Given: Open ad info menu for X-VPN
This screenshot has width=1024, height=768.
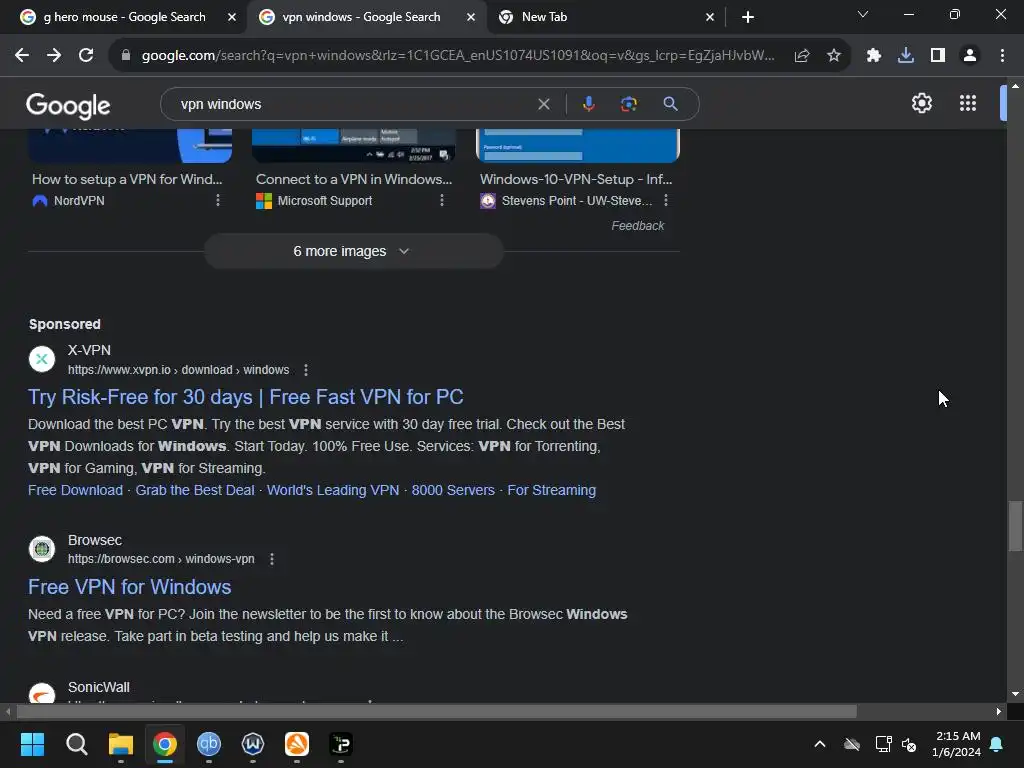Looking at the screenshot, I should [x=306, y=370].
